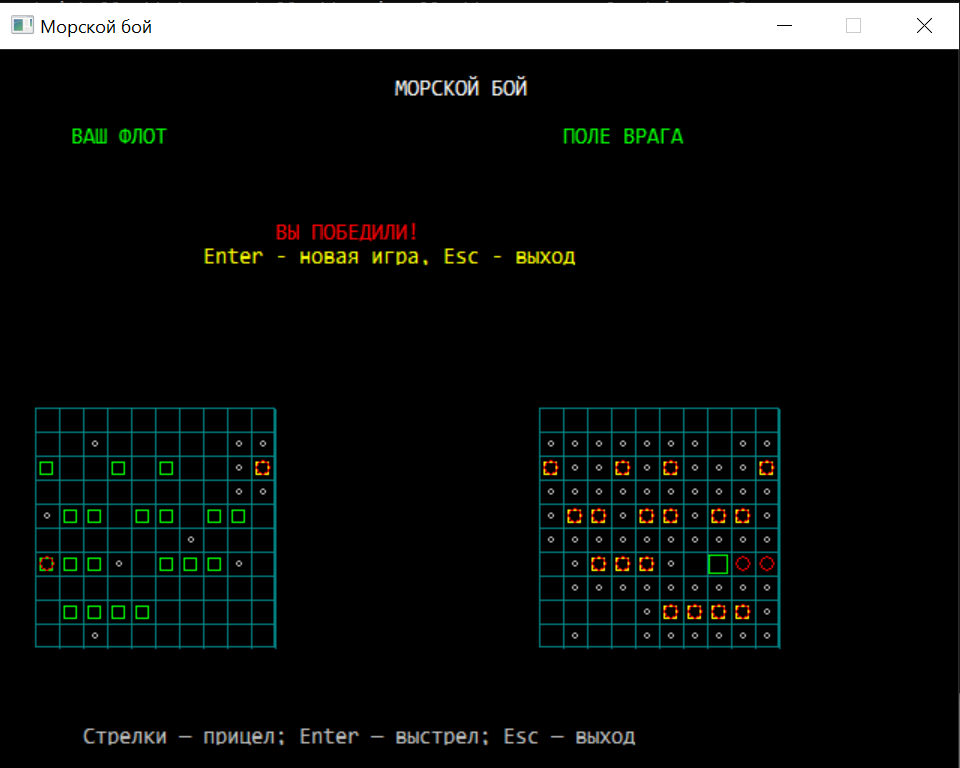Maximize the Морской бой window
Image resolution: width=960 pixels, height=768 pixels.
click(853, 25)
